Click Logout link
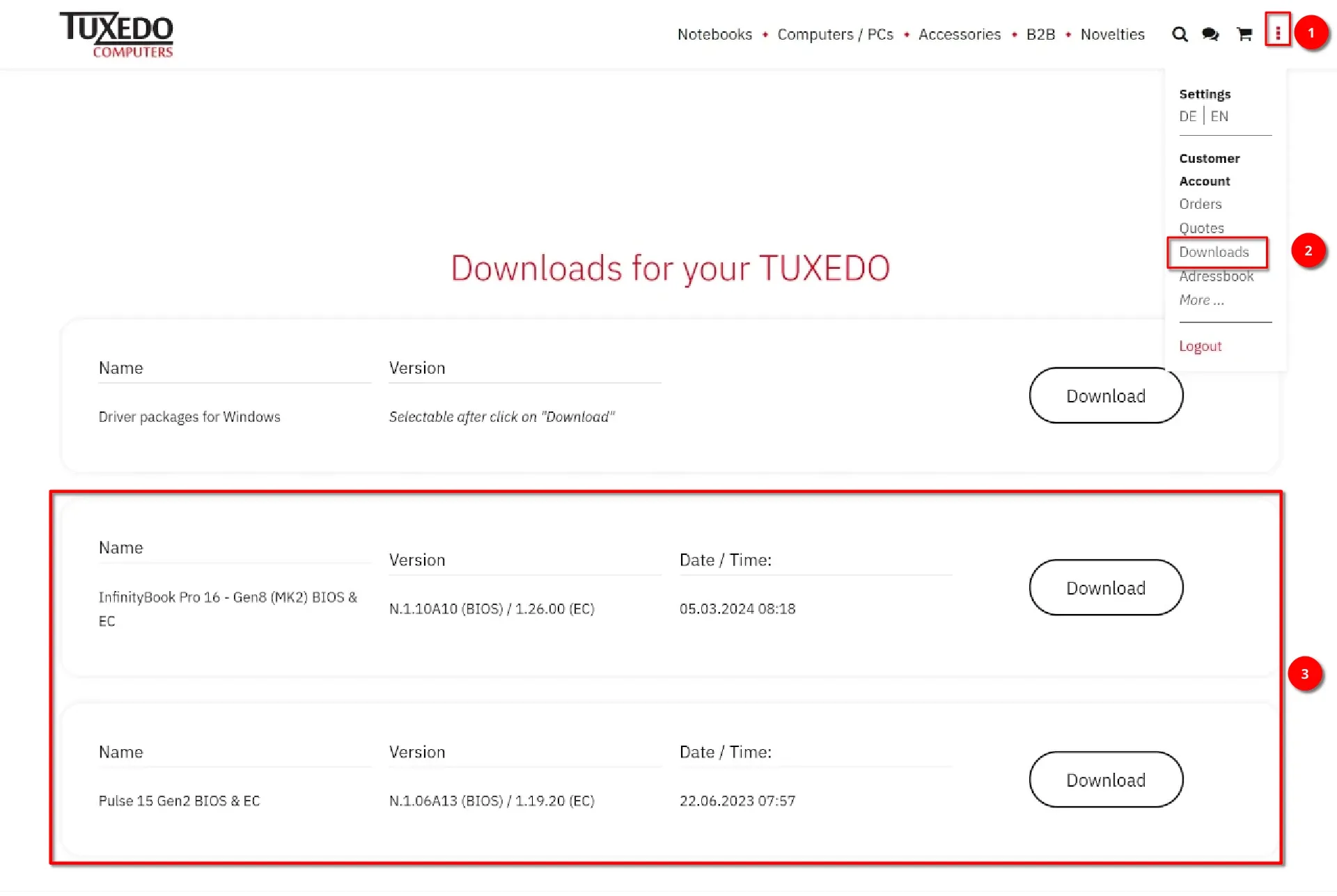Viewport: 1337px width, 896px height. (1200, 344)
